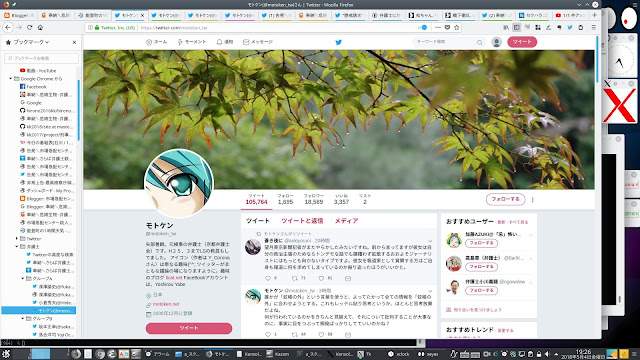Show the Library icon in toolbar
This screenshot has width=640, height=360.
click(506, 27)
